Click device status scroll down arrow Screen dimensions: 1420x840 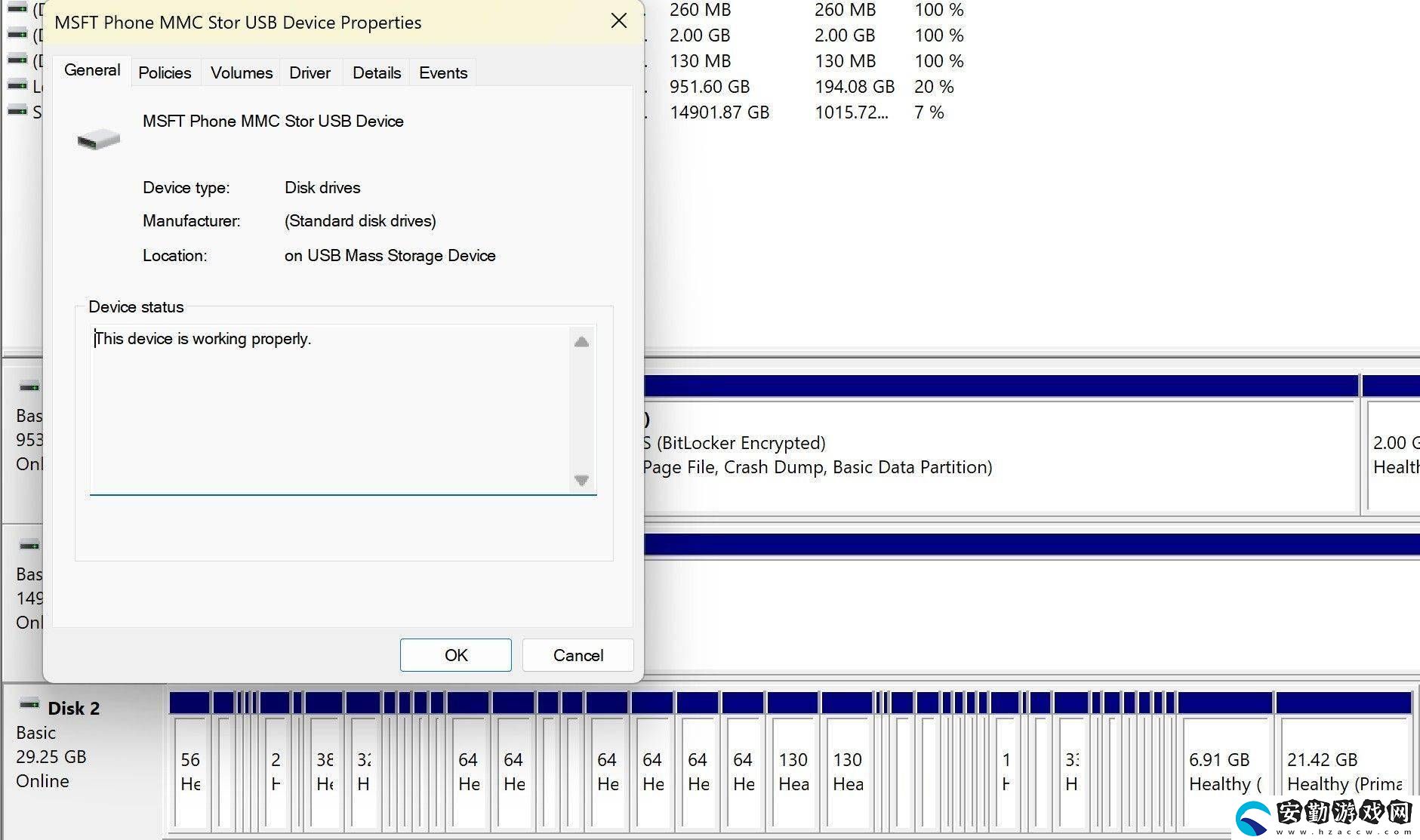[581, 480]
